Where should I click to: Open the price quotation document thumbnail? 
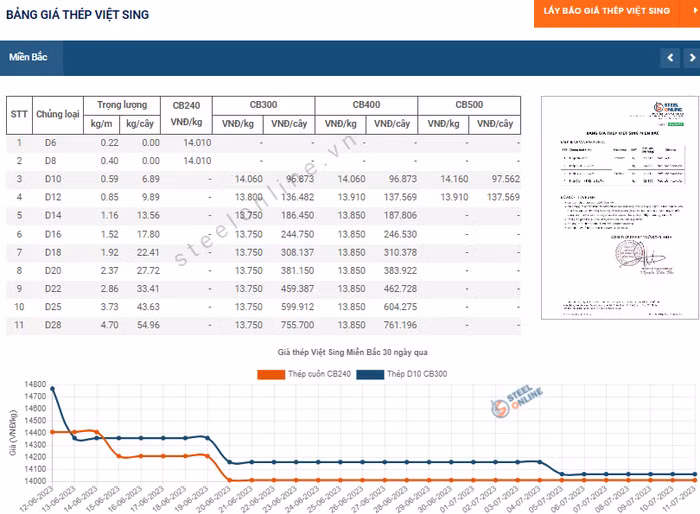tap(612, 208)
